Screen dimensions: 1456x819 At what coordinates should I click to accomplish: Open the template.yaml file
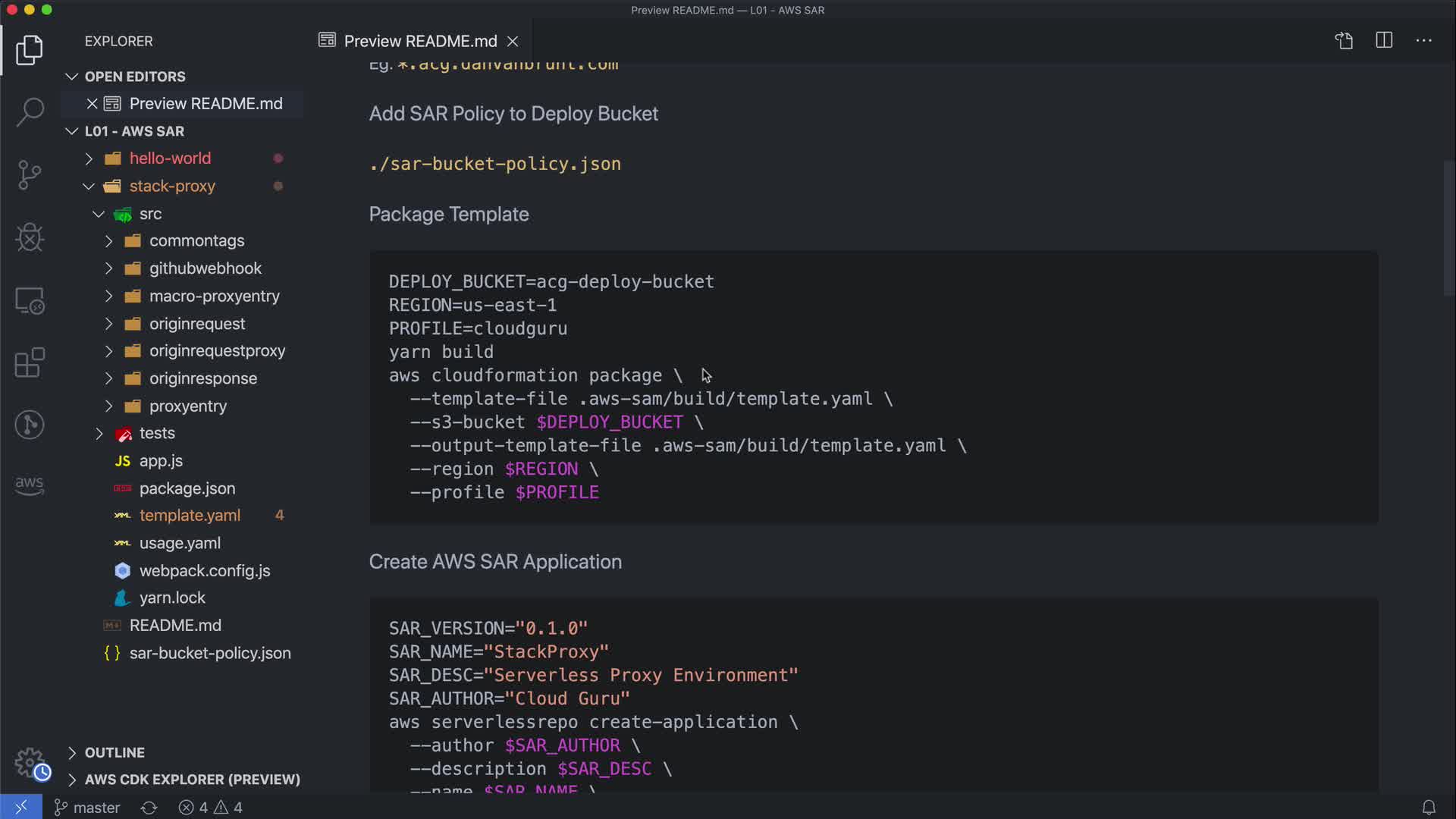[190, 516]
